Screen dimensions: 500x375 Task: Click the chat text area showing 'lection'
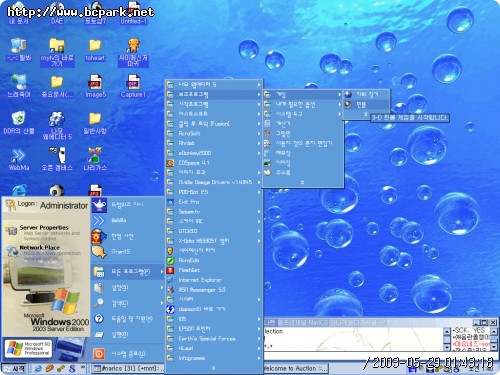point(353,339)
